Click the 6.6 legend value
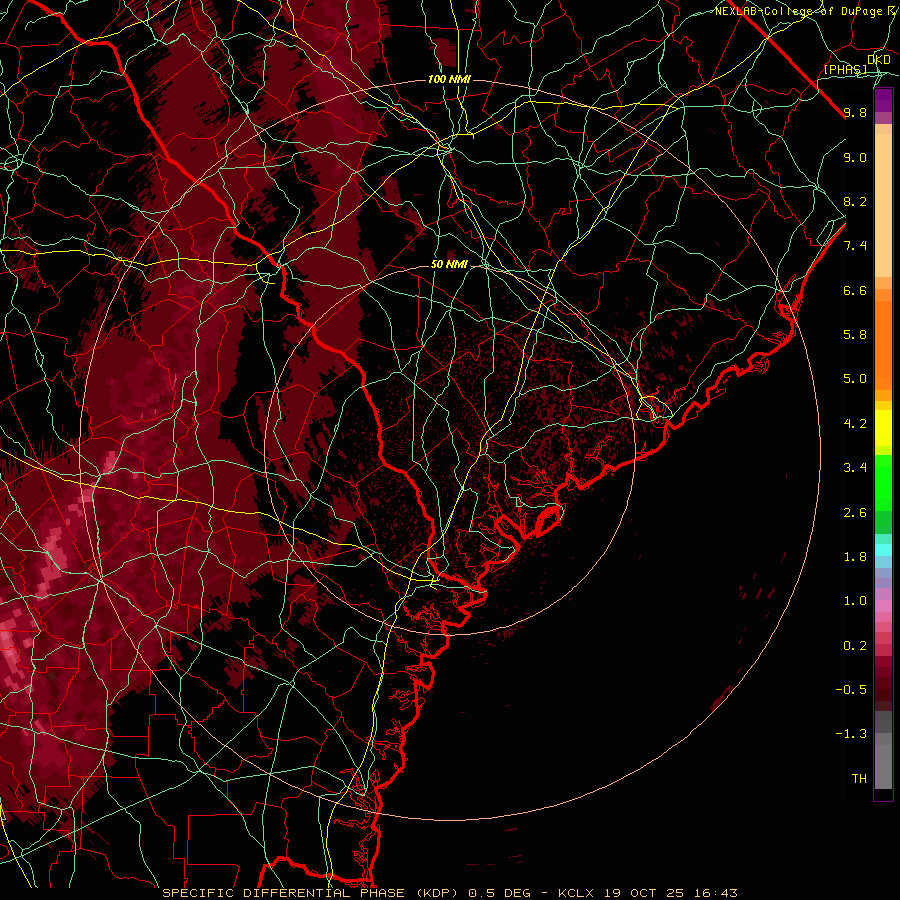 pyautogui.click(x=855, y=290)
